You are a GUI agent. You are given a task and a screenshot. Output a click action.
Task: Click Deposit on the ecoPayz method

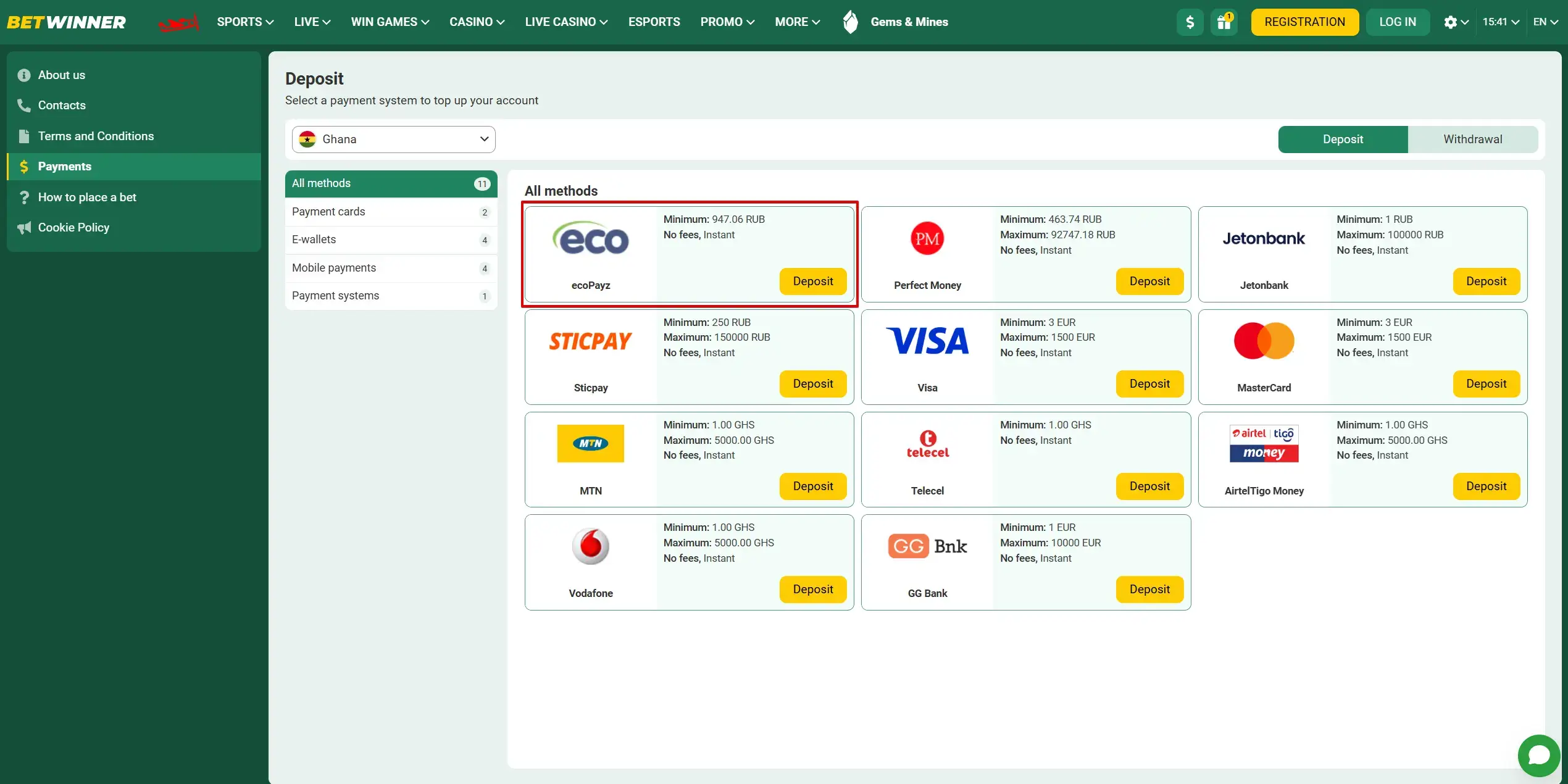click(x=813, y=281)
